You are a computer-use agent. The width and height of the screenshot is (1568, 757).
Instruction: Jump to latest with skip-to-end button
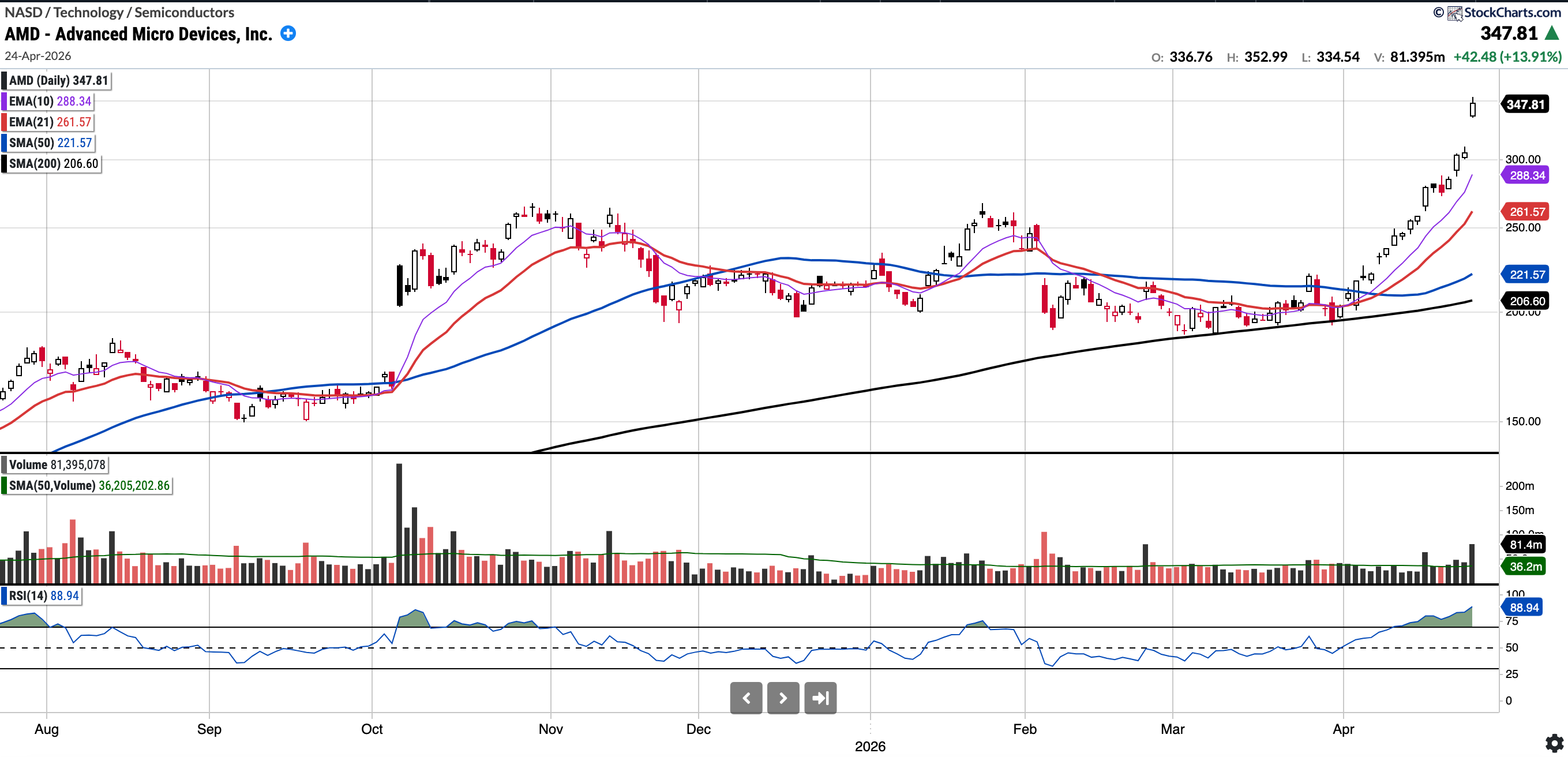tap(820, 698)
